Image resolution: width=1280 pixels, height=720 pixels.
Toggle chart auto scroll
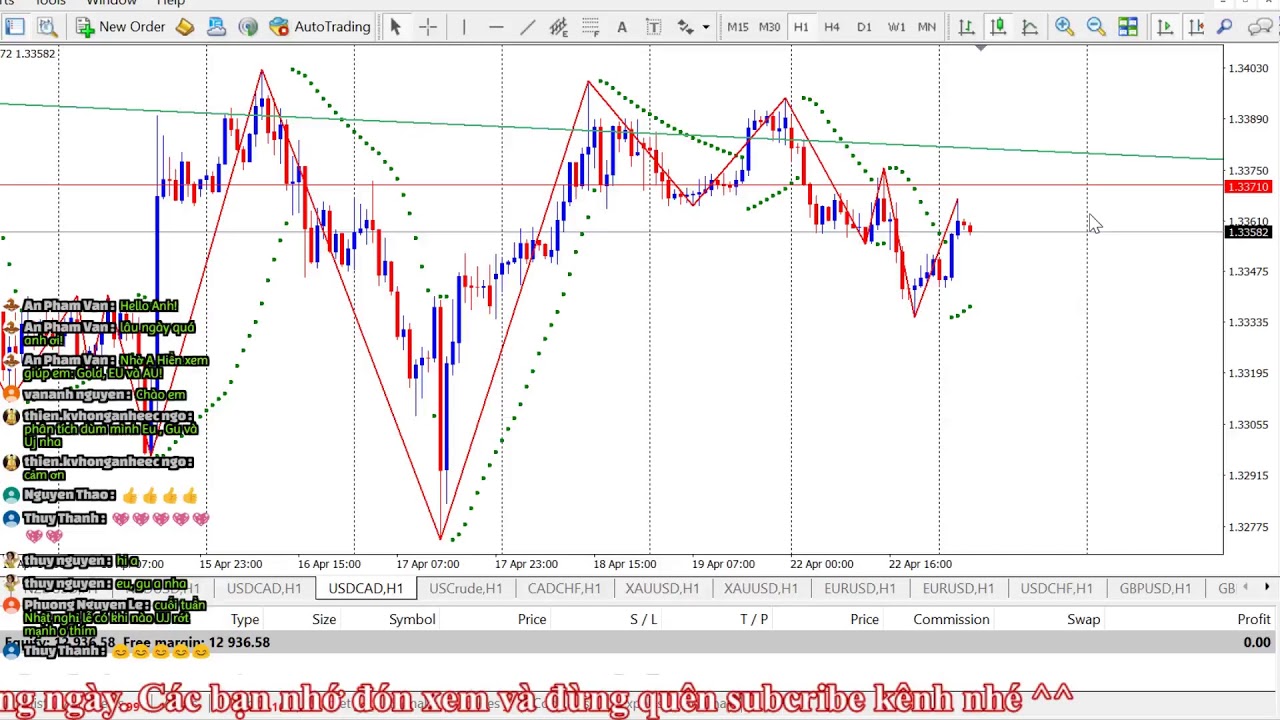coord(1164,27)
